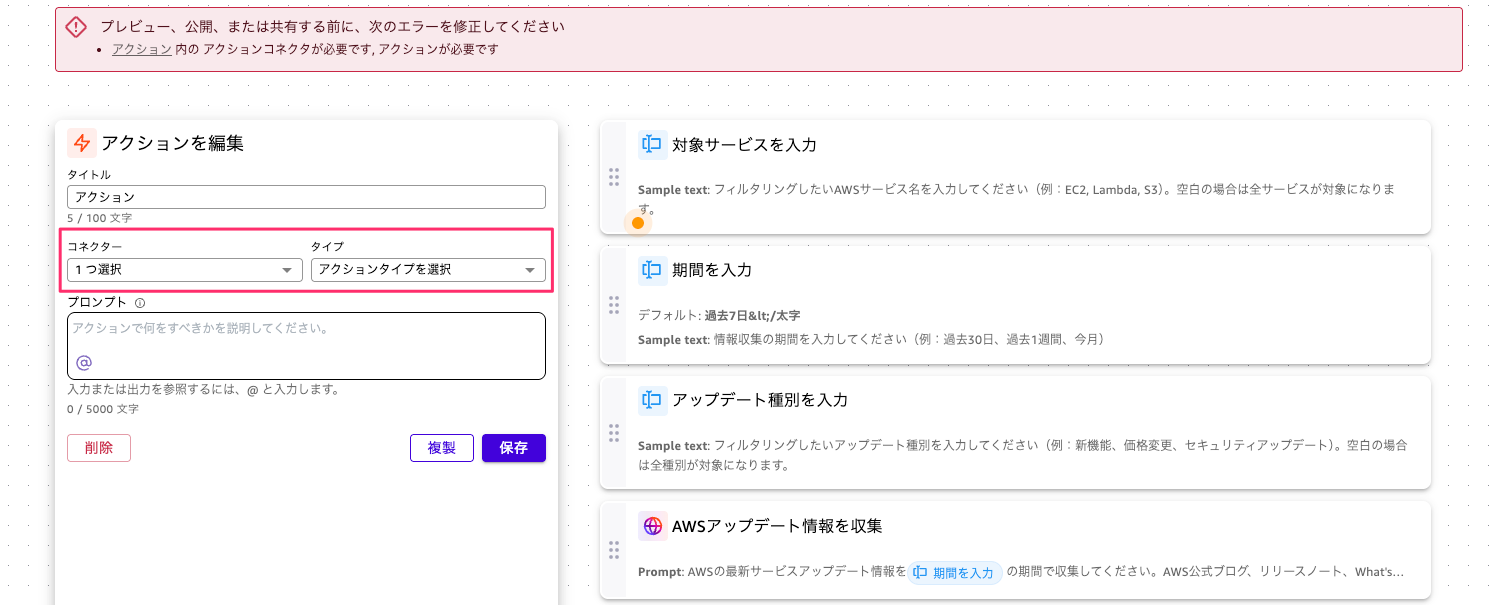Grab the drag handle on 対象サービスを入力 card
The height and width of the screenshot is (605, 1508).
(614, 177)
